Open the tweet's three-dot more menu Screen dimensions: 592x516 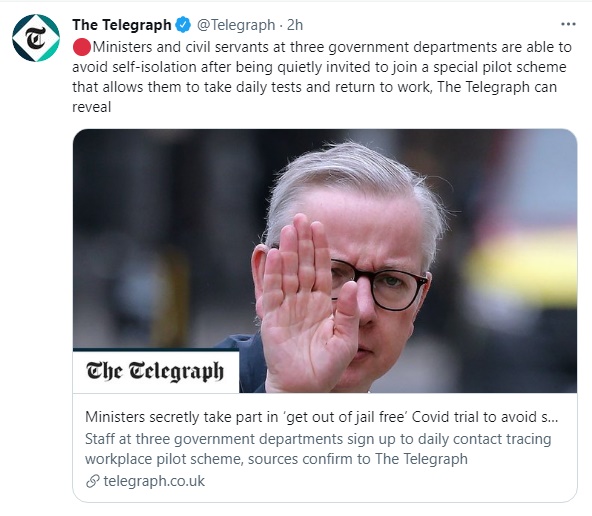tap(568, 25)
